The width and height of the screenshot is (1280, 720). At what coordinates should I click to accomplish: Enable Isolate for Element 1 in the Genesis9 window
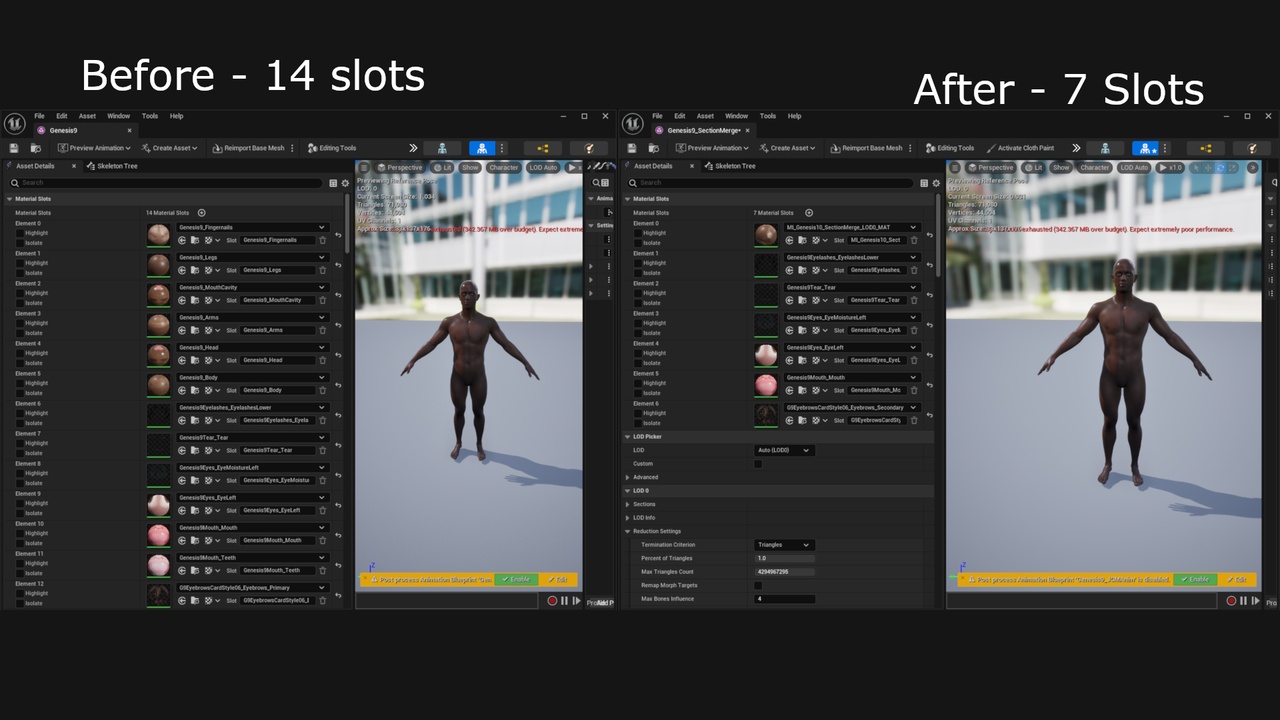coord(20,273)
